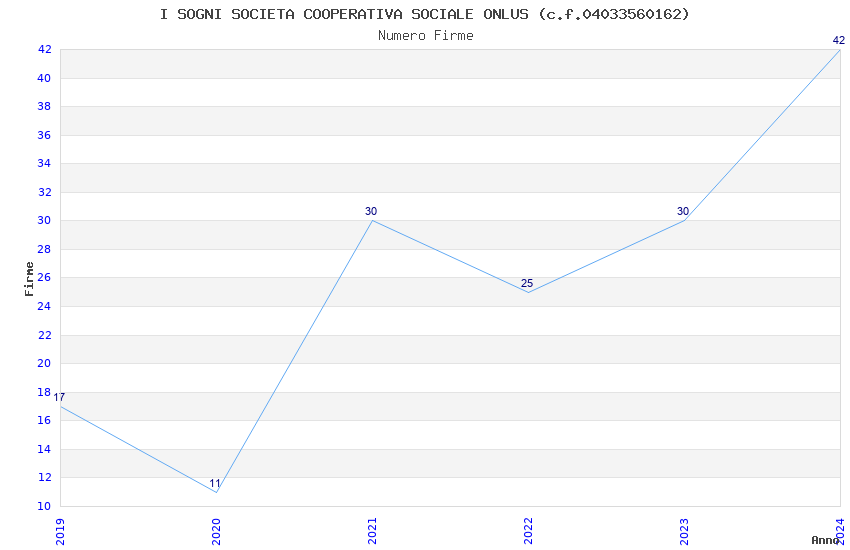The height and width of the screenshot is (550, 850).
Task: Click y-axis tick 12
Action: pos(44,477)
